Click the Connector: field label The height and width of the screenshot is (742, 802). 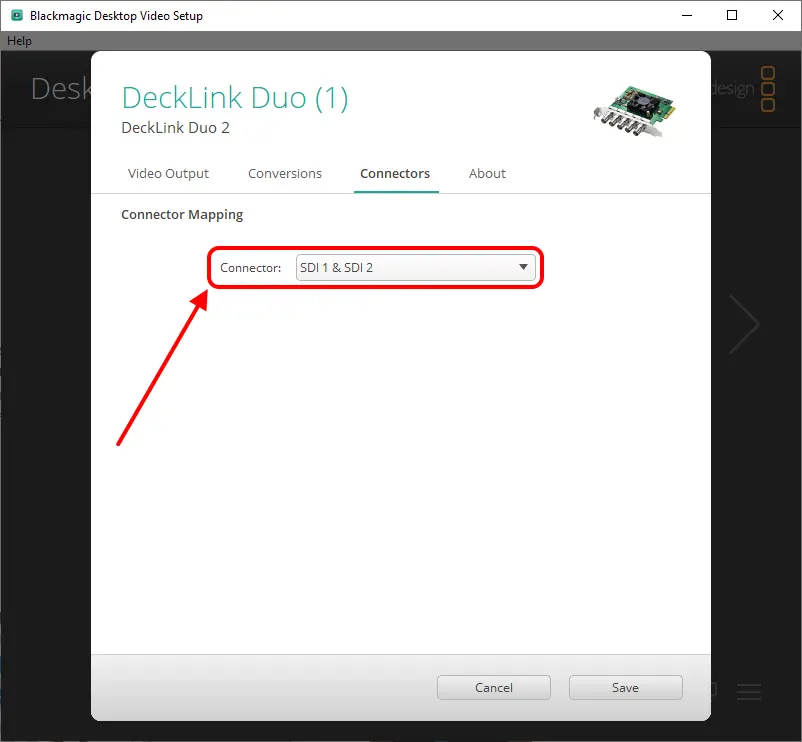click(250, 268)
